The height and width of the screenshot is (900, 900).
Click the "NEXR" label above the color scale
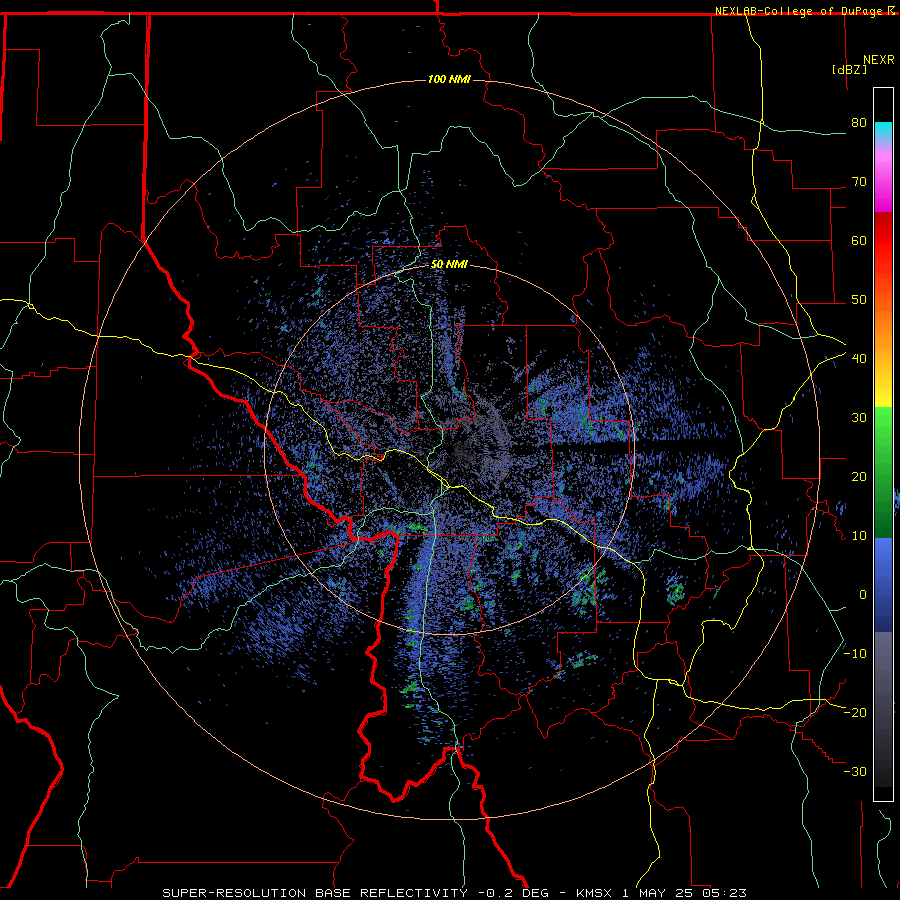coord(878,60)
